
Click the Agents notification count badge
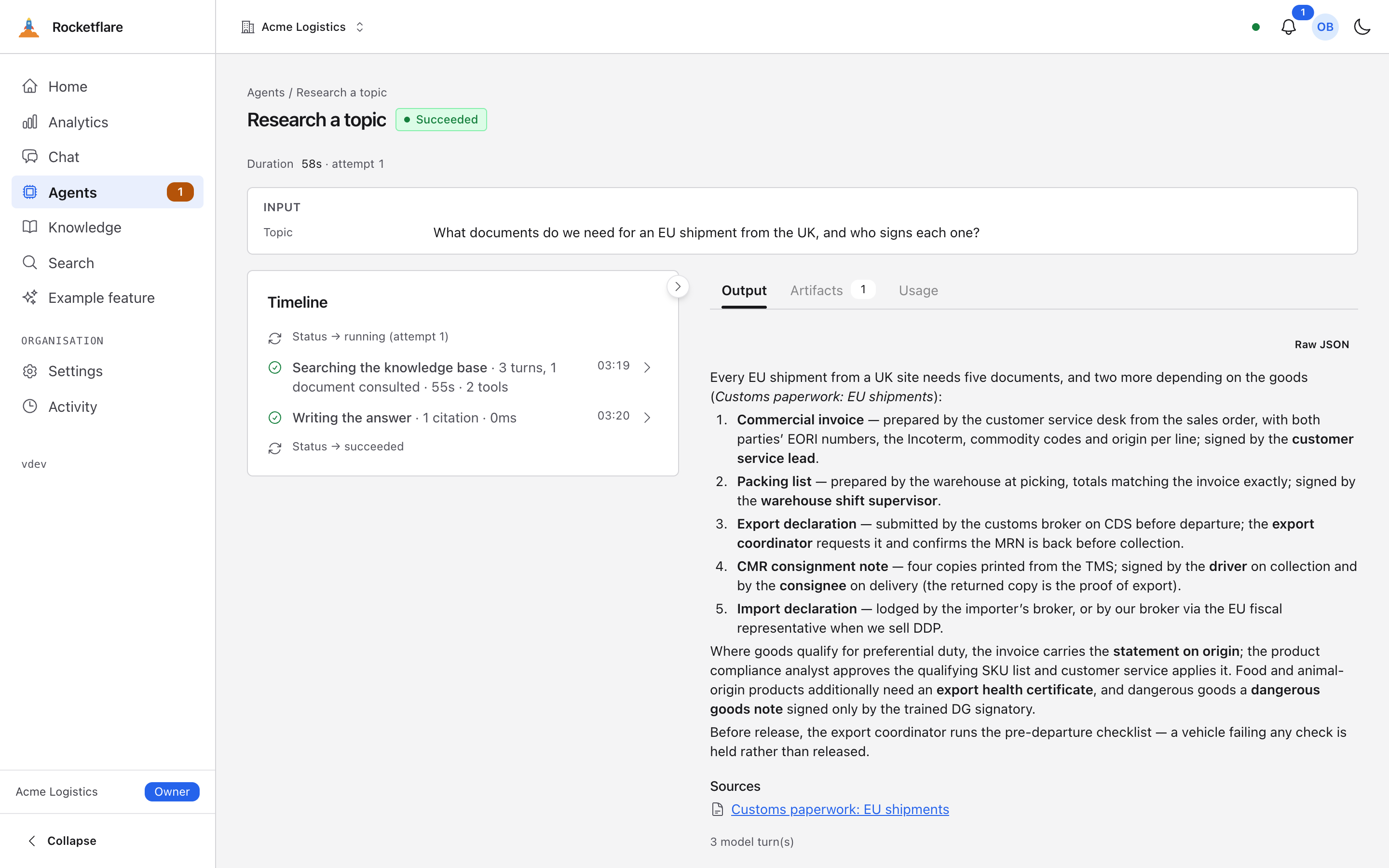(x=180, y=192)
